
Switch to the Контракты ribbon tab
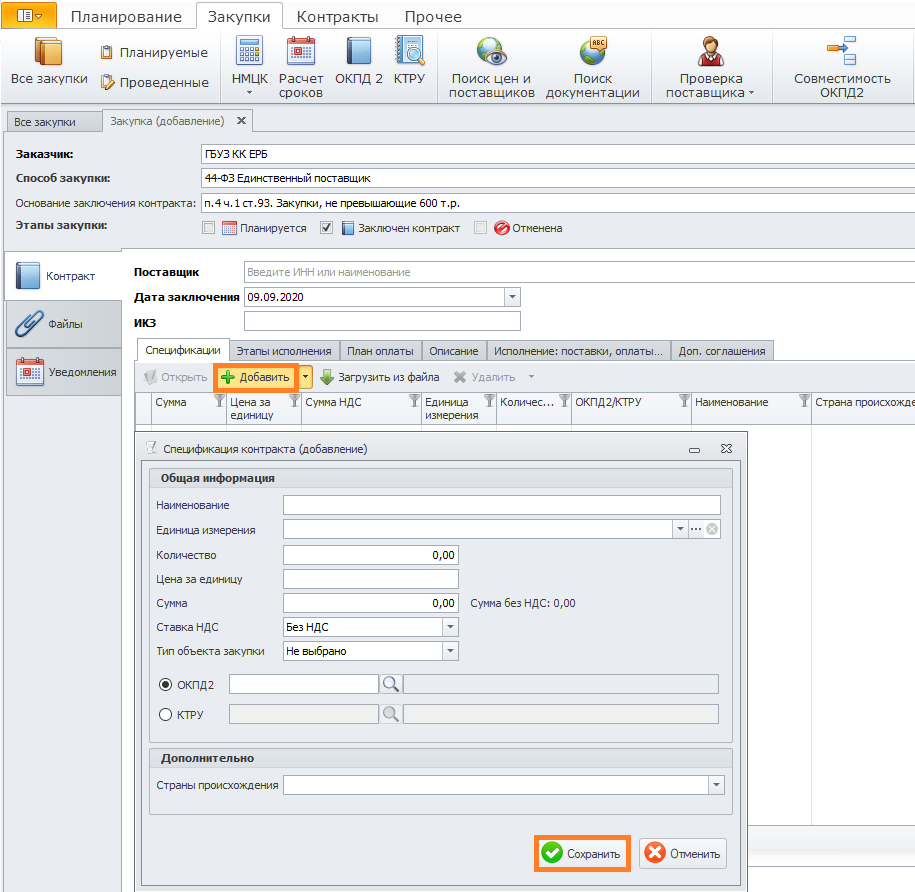(x=337, y=16)
